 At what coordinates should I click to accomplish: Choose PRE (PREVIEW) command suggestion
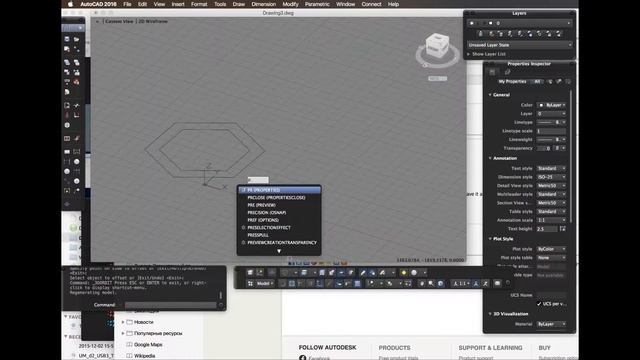pos(279,205)
